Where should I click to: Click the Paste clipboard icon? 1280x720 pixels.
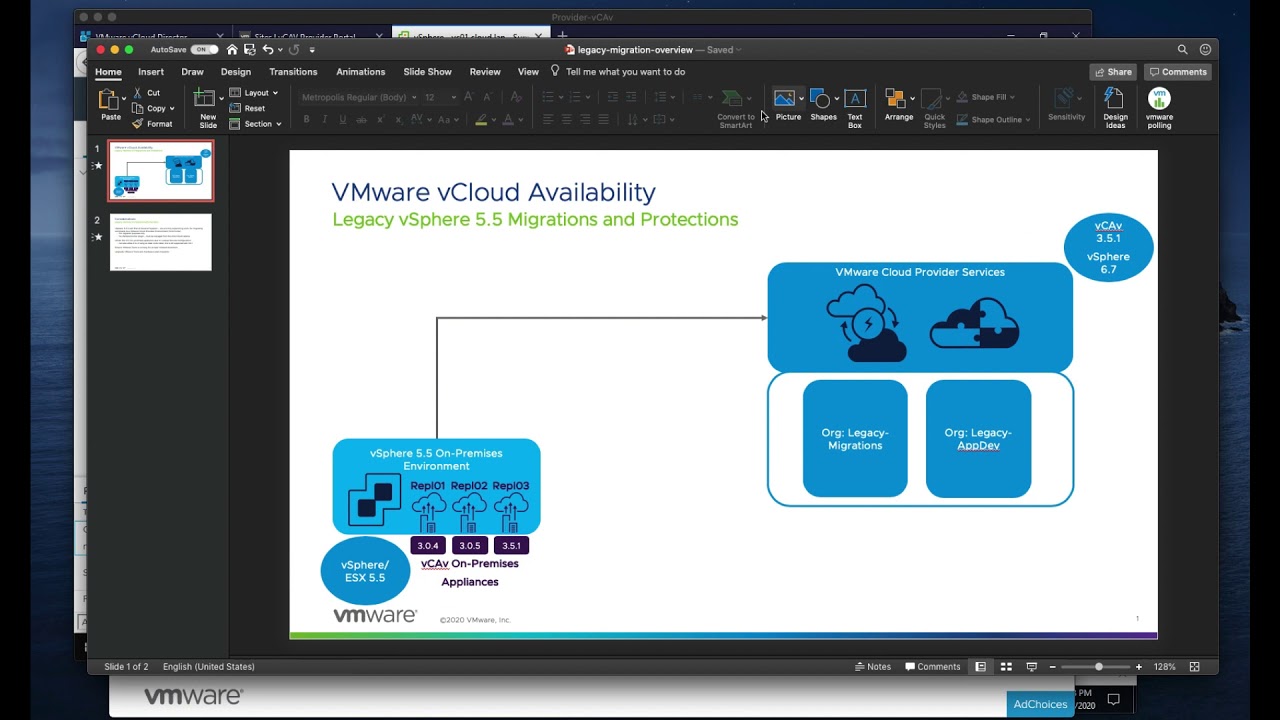click(110, 100)
